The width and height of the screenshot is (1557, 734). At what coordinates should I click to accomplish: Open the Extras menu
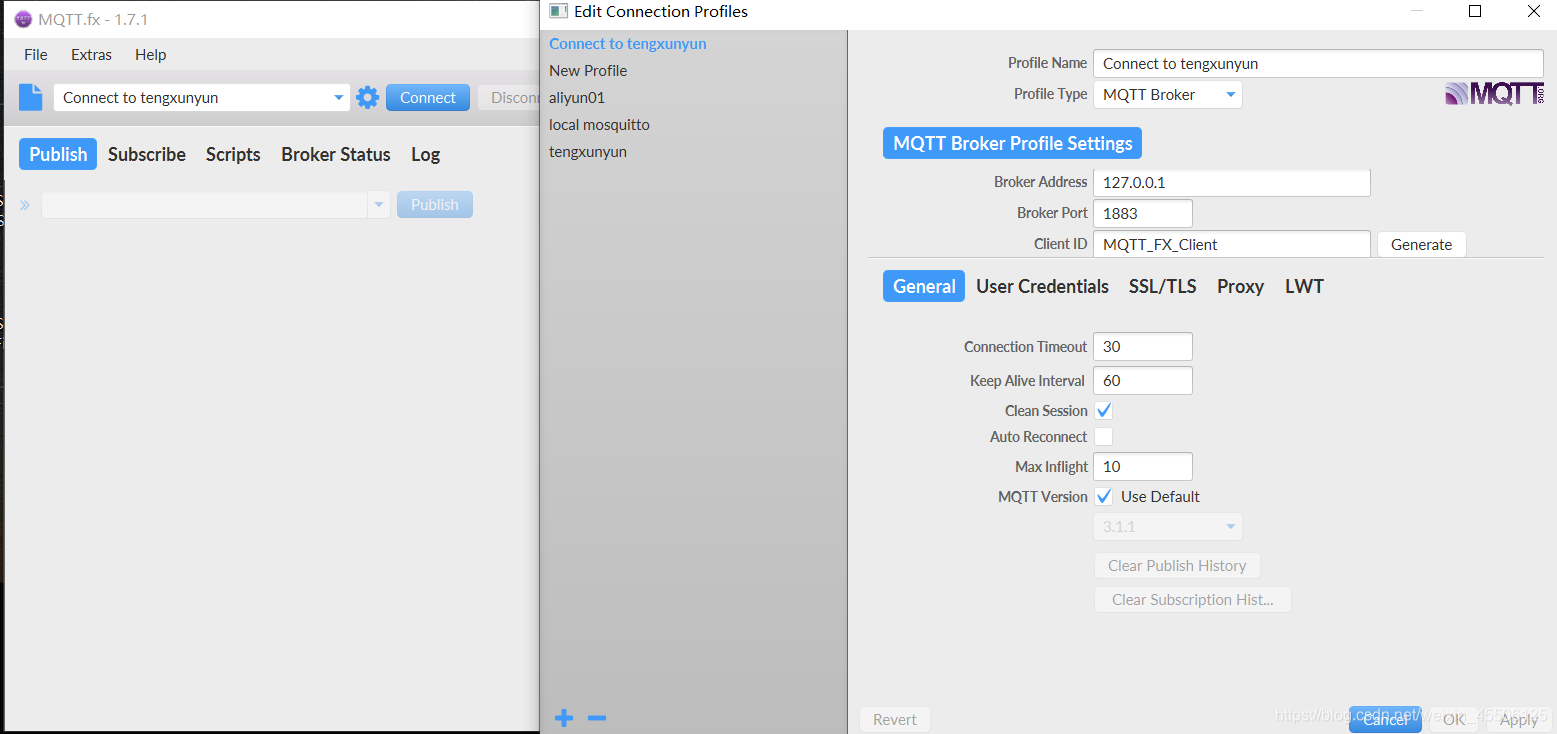click(x=91, y=55)
